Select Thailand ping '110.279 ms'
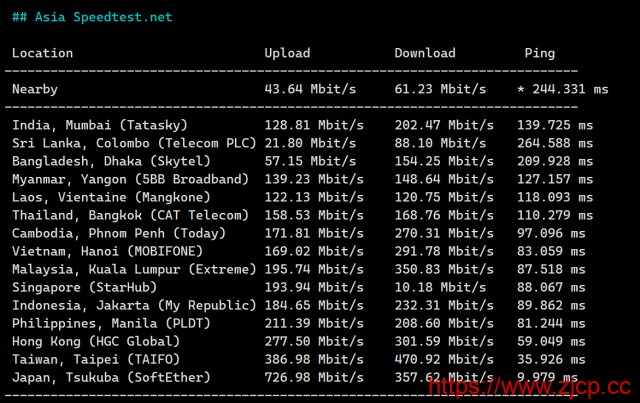The image size is (640, 403). [x=555, y=215]
